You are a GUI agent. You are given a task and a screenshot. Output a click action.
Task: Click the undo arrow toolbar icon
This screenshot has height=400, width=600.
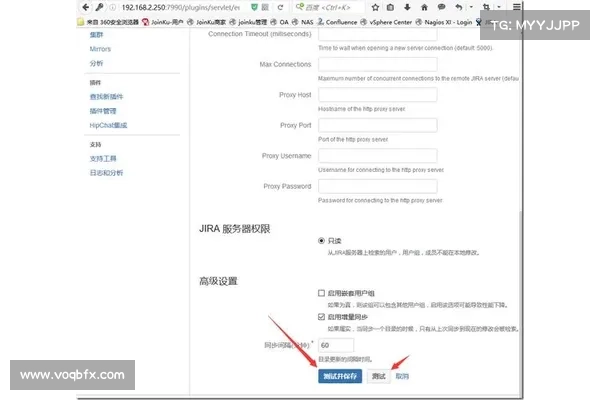(x=459, y=7)
